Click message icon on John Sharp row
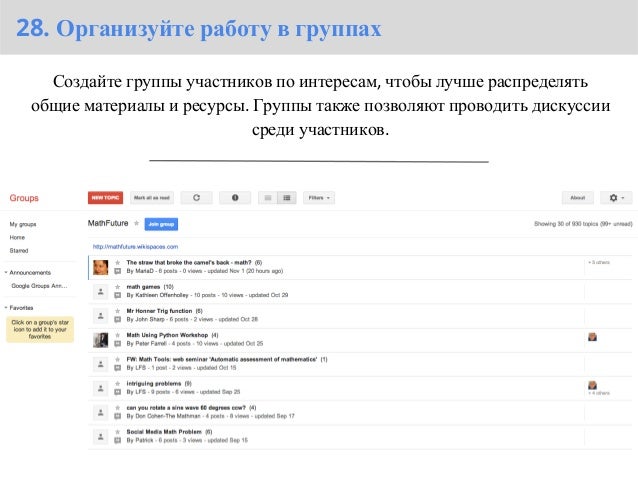638x479 pixels. [x=118, y=319]
